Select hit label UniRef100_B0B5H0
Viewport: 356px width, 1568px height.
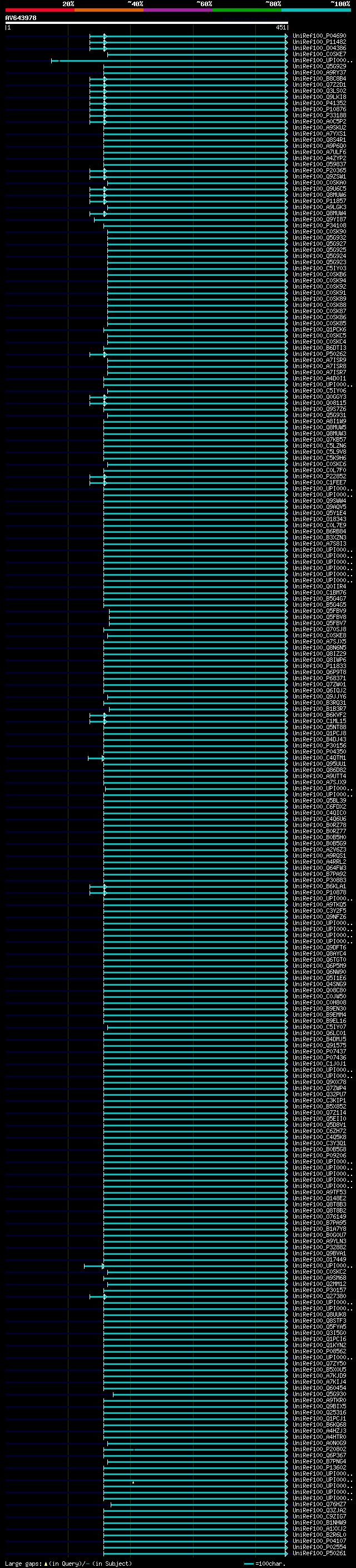[x=319, y=838]
